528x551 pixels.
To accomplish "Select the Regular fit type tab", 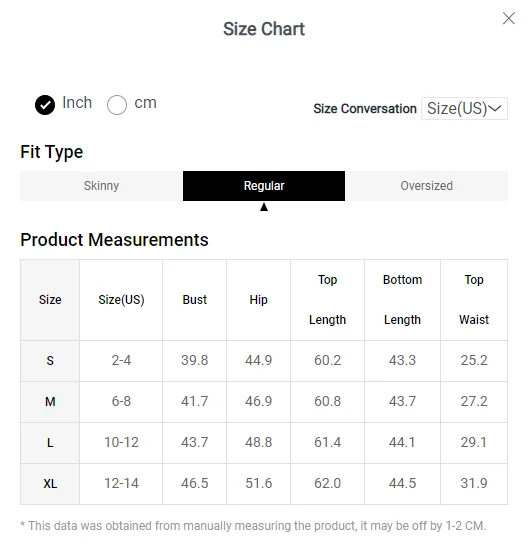I will tap(264, 186).
